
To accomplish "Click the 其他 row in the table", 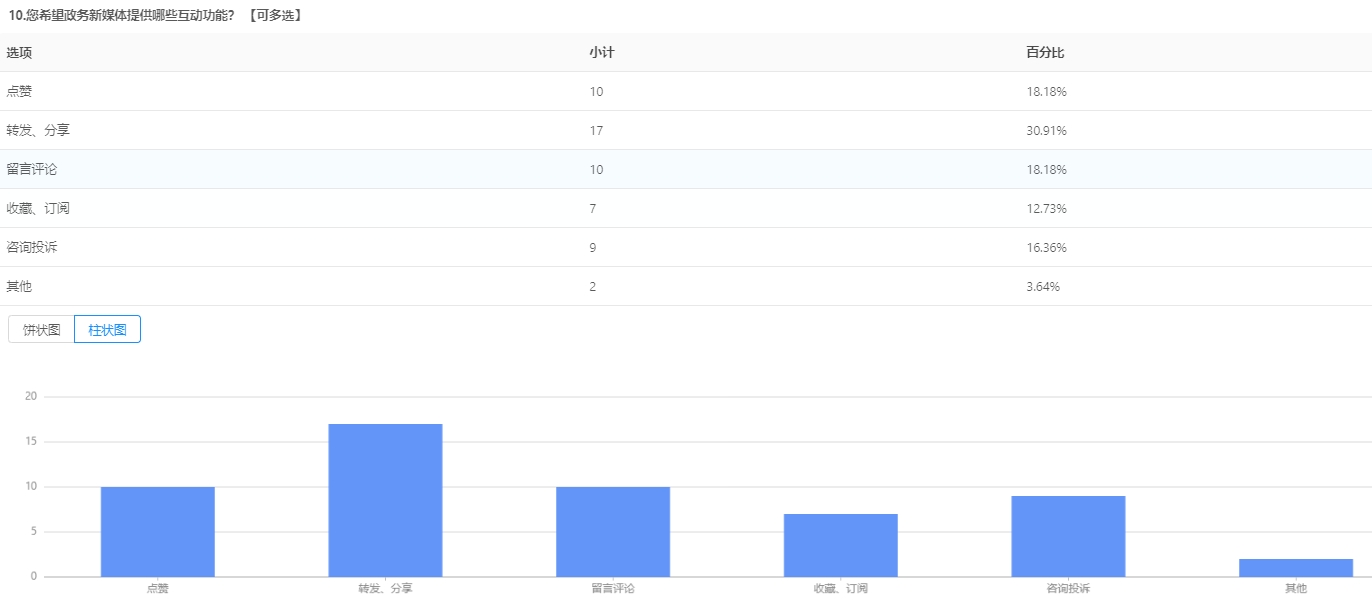I will coord(19,286).
